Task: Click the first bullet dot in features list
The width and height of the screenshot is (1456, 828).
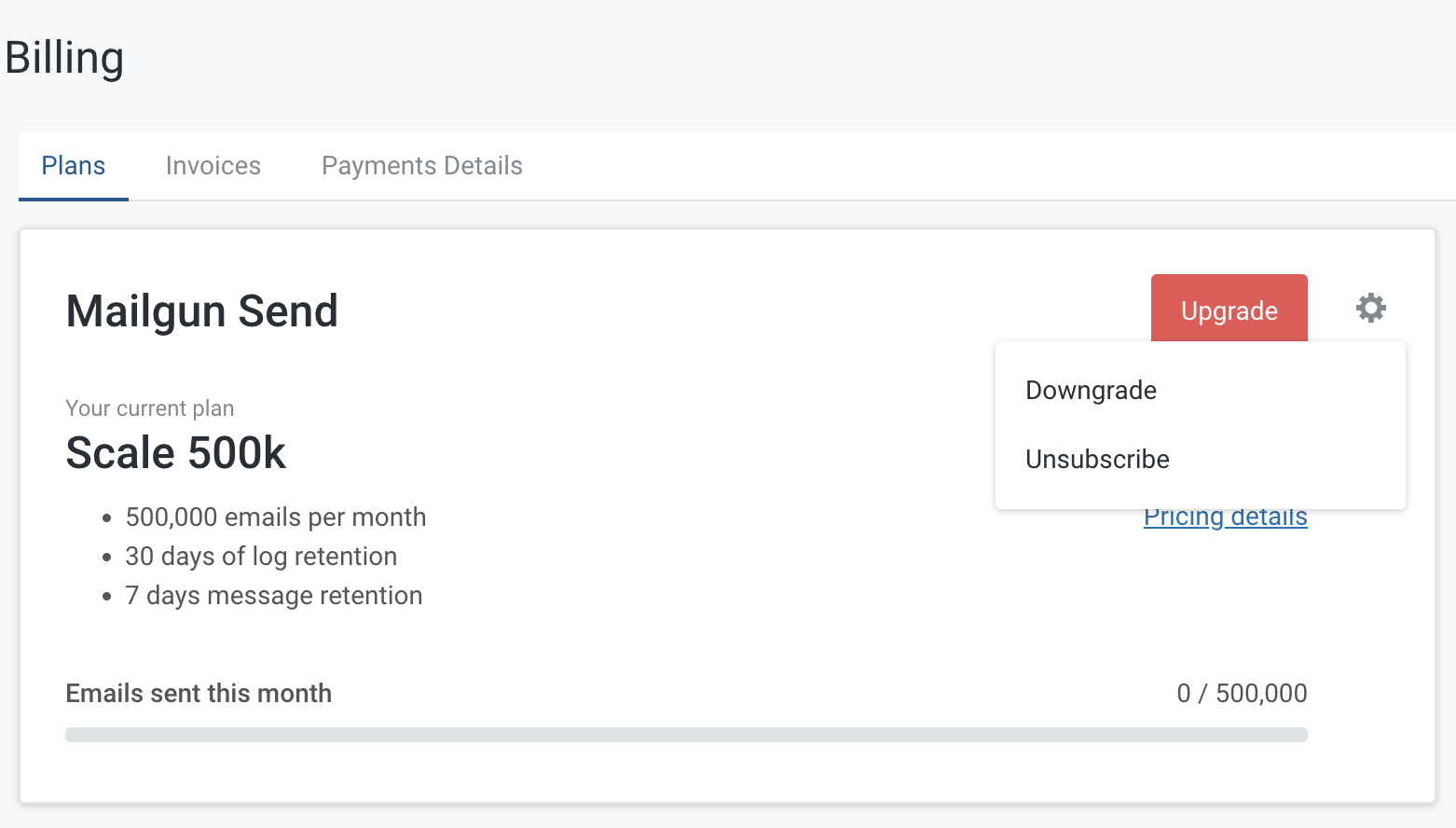Action: pyautogui.click(x=107, y=518)
